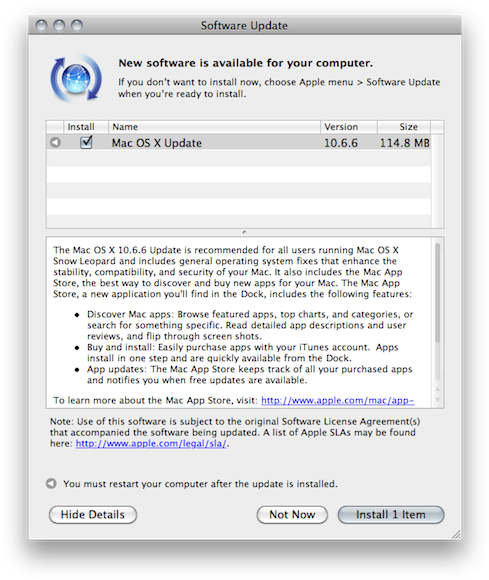Click 'Discover Mac apps' bullet text

[x=250, y=325]
